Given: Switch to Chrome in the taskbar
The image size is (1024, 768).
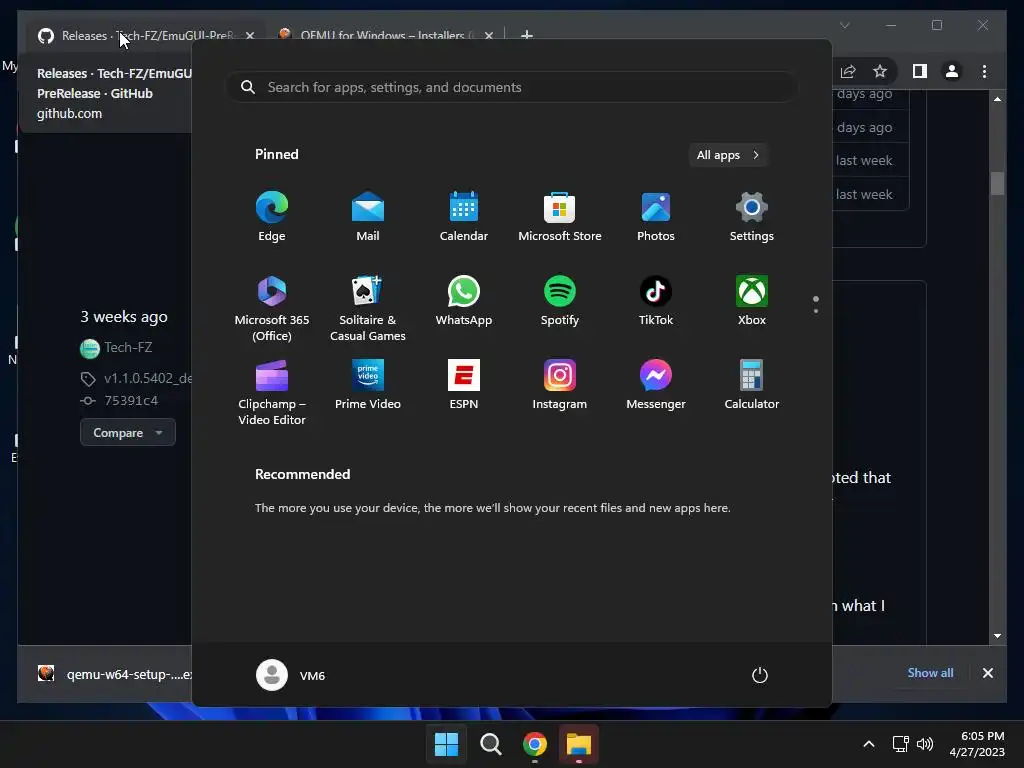Looking at the screenshot, I should (535, 744).
